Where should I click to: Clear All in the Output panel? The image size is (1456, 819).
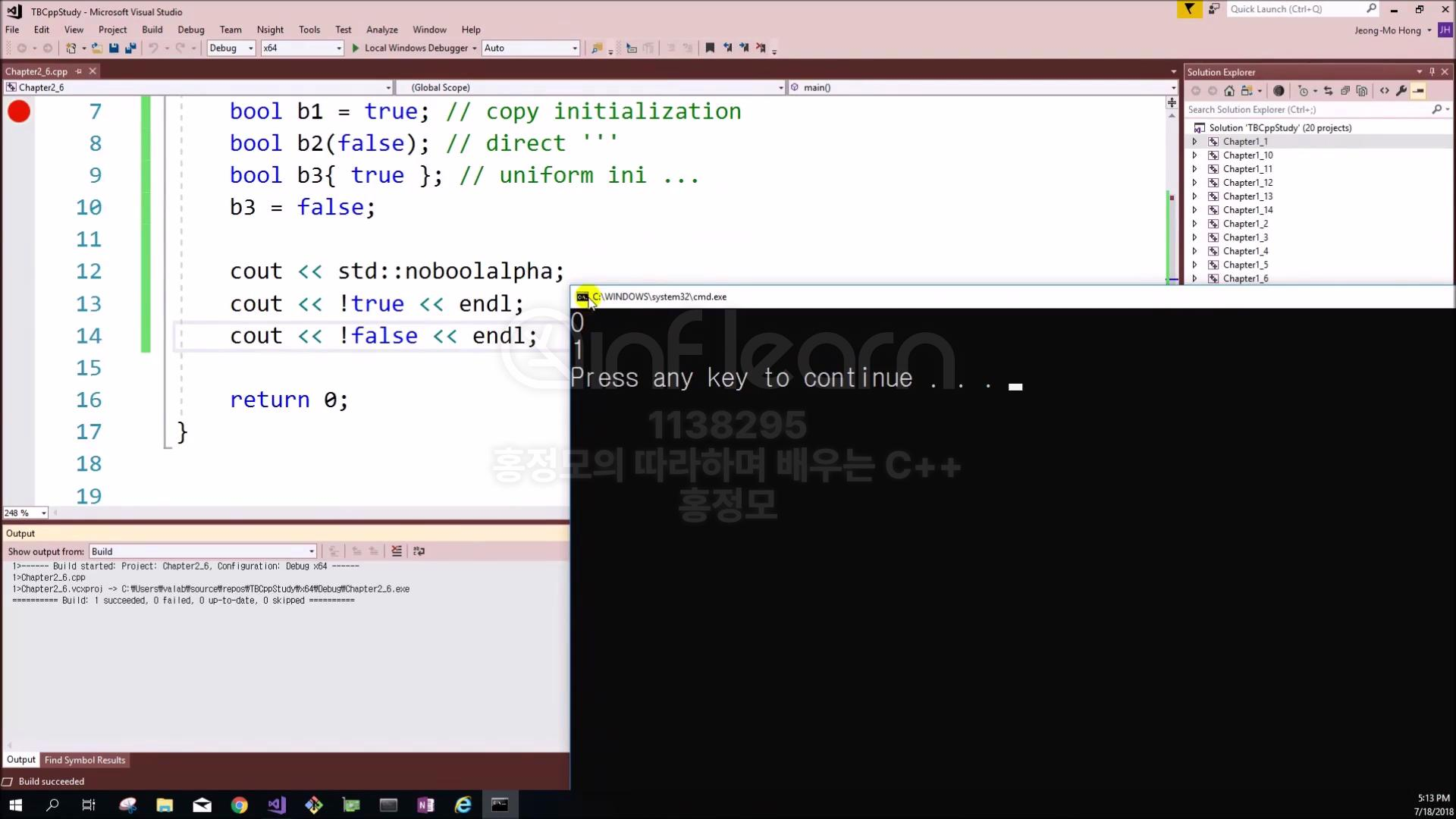coord(397,551)
